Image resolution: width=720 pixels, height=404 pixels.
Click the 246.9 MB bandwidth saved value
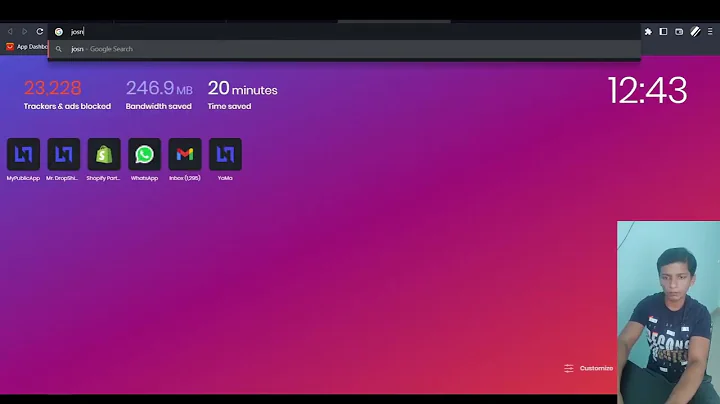[159, 88]
